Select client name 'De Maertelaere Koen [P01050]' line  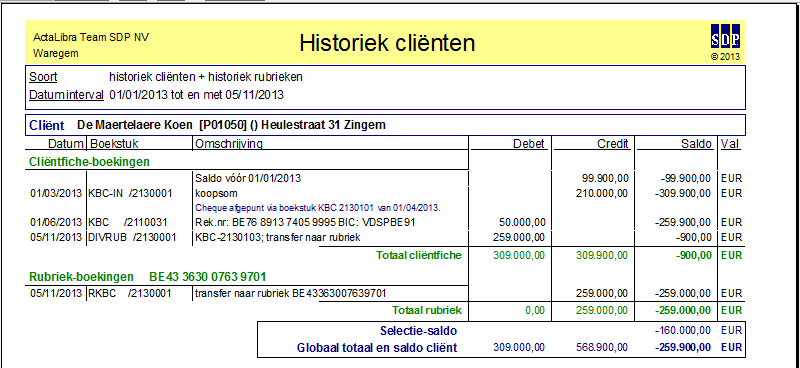coord(232,125)
